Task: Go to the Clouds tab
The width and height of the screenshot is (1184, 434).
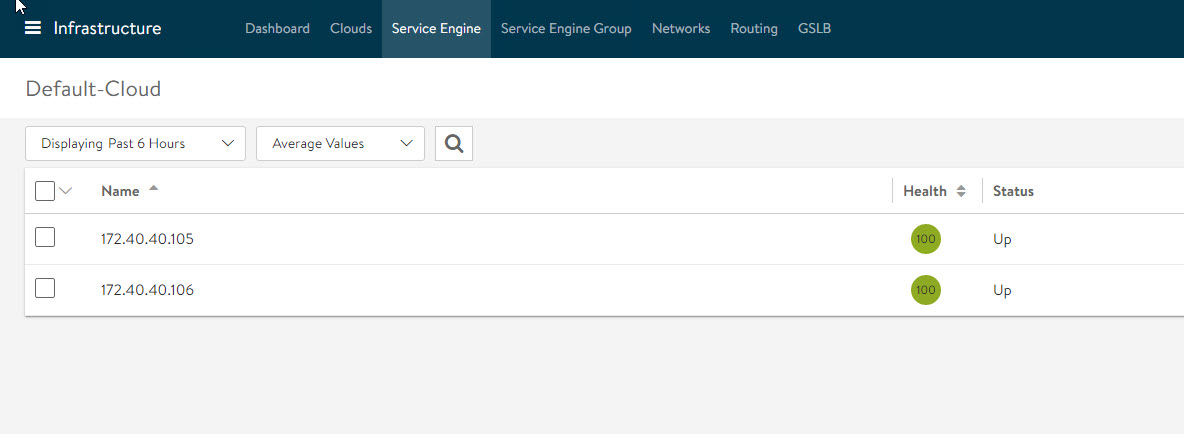Action: [351, 29]
